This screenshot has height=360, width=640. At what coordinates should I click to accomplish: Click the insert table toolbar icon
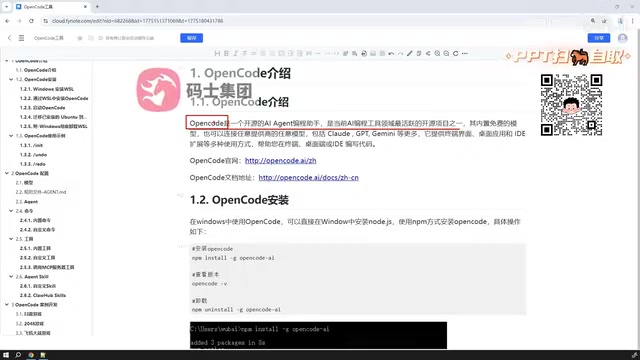pyautogui.click(x=382, y=53)
